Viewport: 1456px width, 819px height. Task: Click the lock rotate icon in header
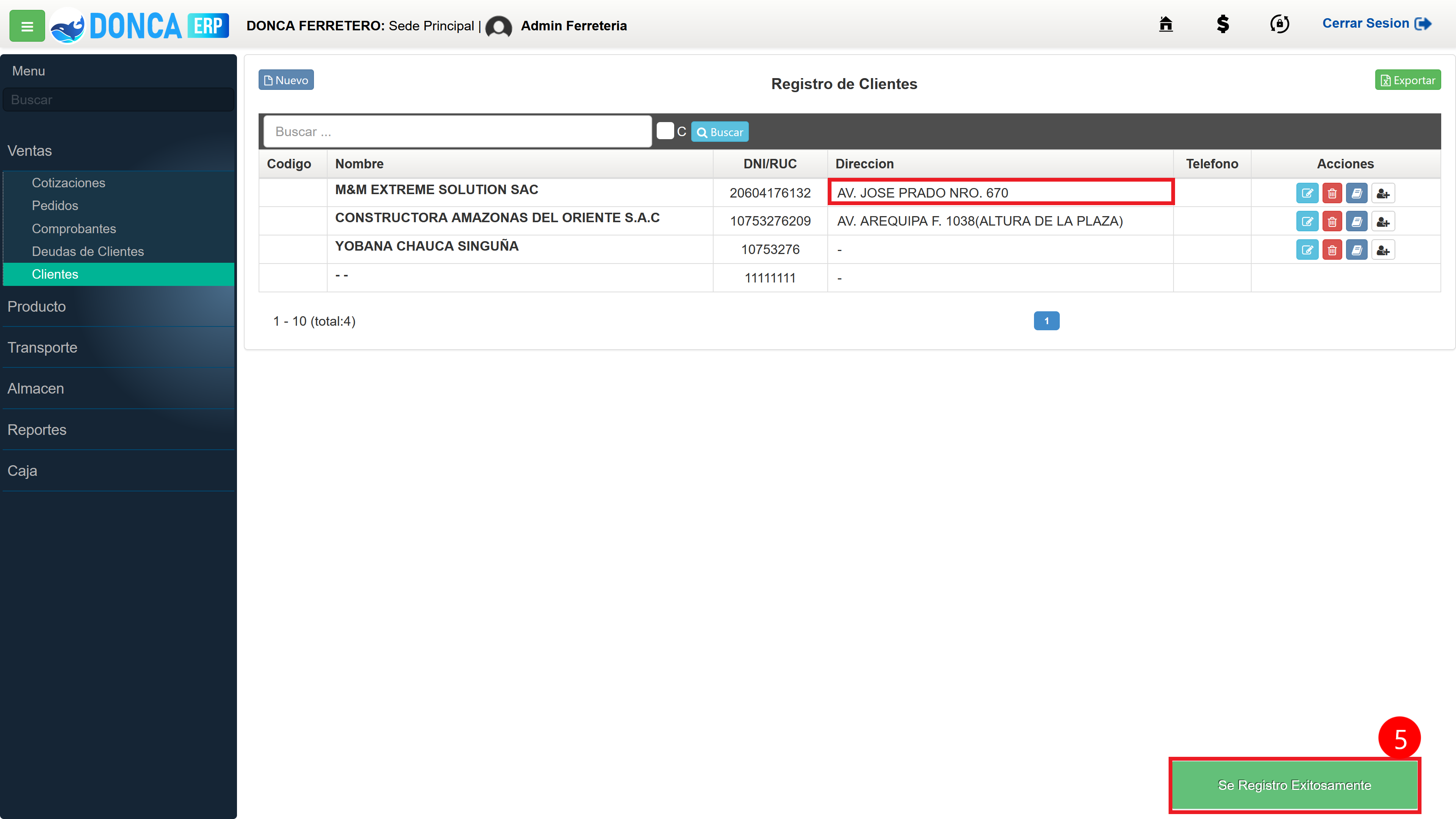[1280, 24]
